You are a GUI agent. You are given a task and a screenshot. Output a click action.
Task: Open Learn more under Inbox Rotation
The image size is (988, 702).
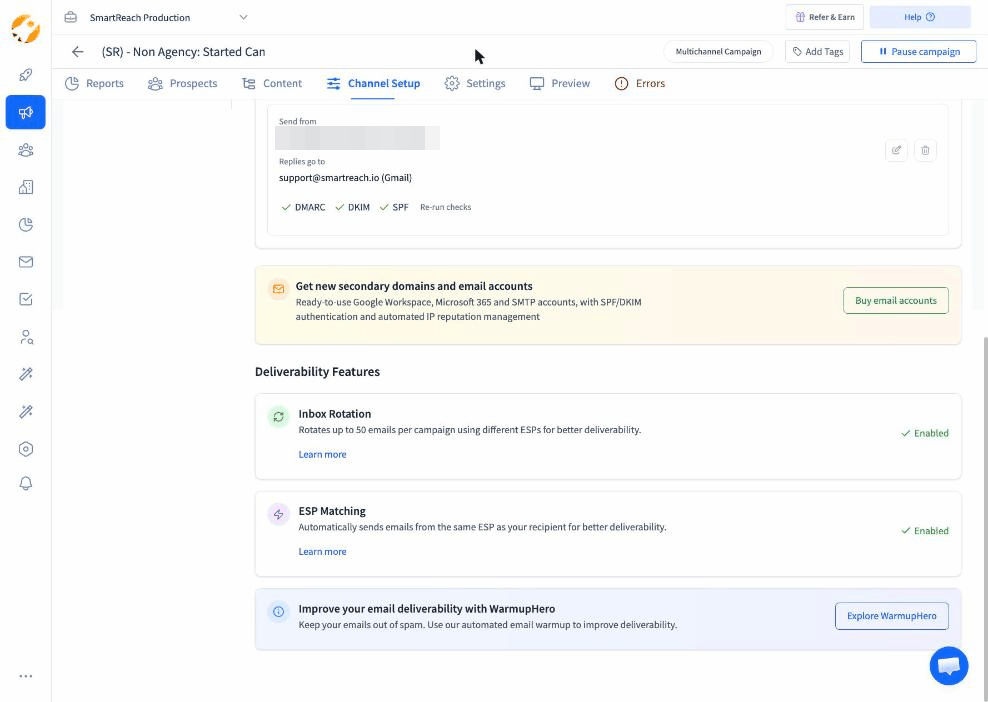323,454
